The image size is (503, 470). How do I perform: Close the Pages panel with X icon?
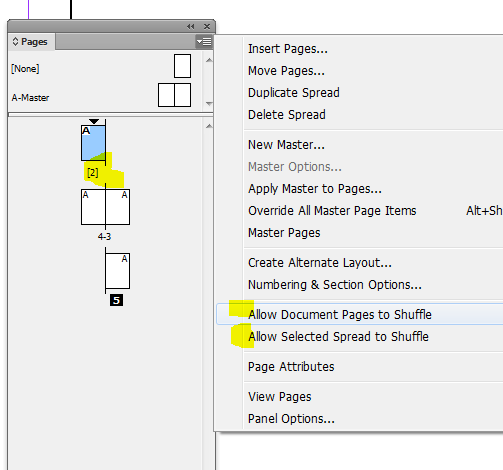tap(207, 26)
